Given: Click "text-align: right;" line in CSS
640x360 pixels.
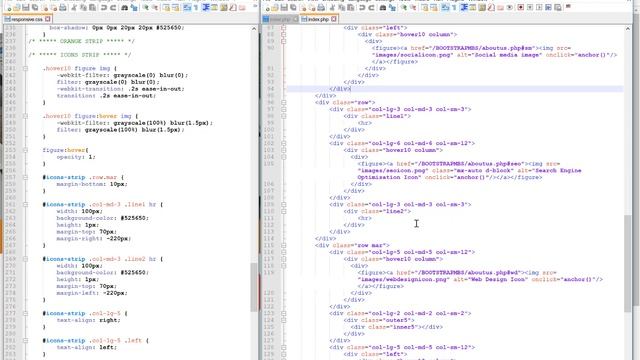Looking at the screenshot, I should coord(89,320).
